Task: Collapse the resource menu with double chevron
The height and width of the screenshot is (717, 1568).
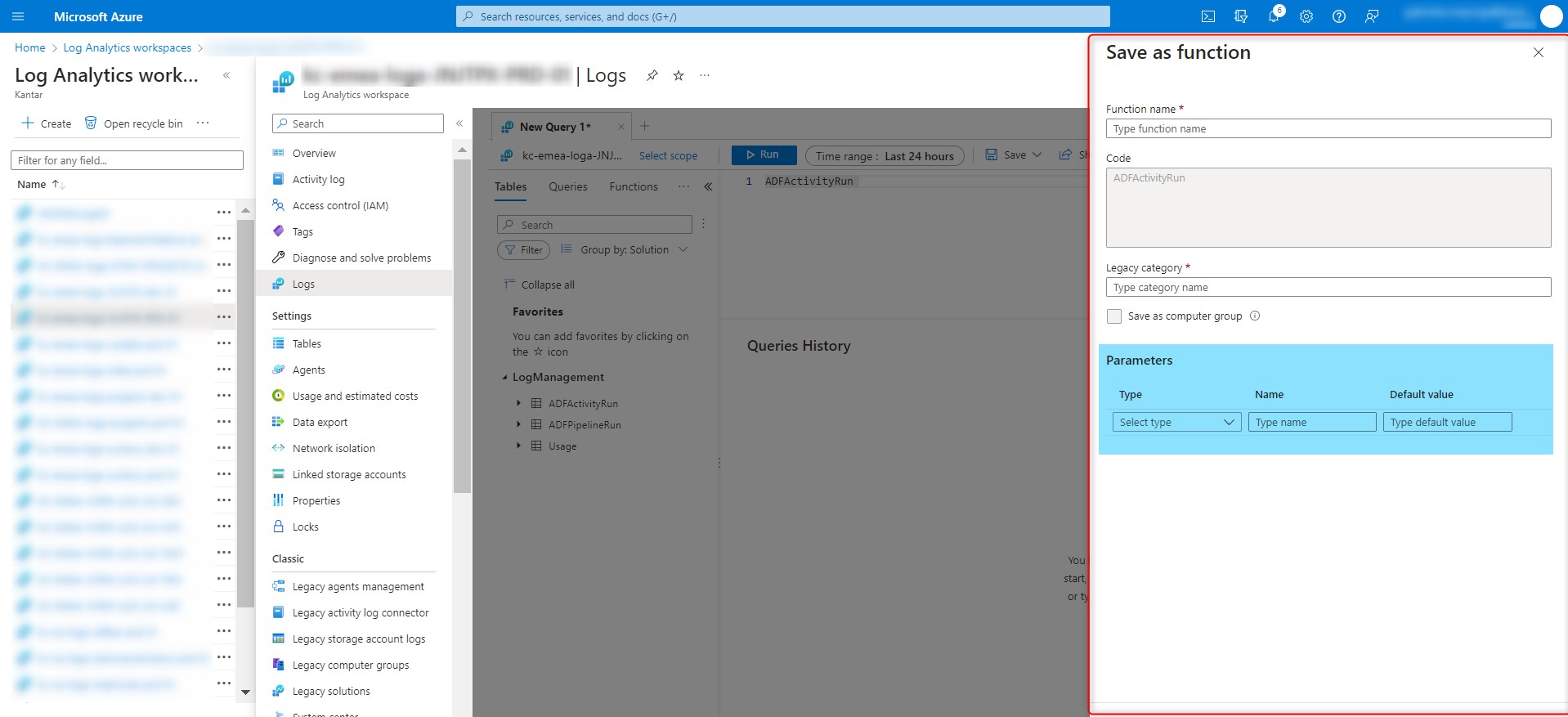Action: pos(459,123)
